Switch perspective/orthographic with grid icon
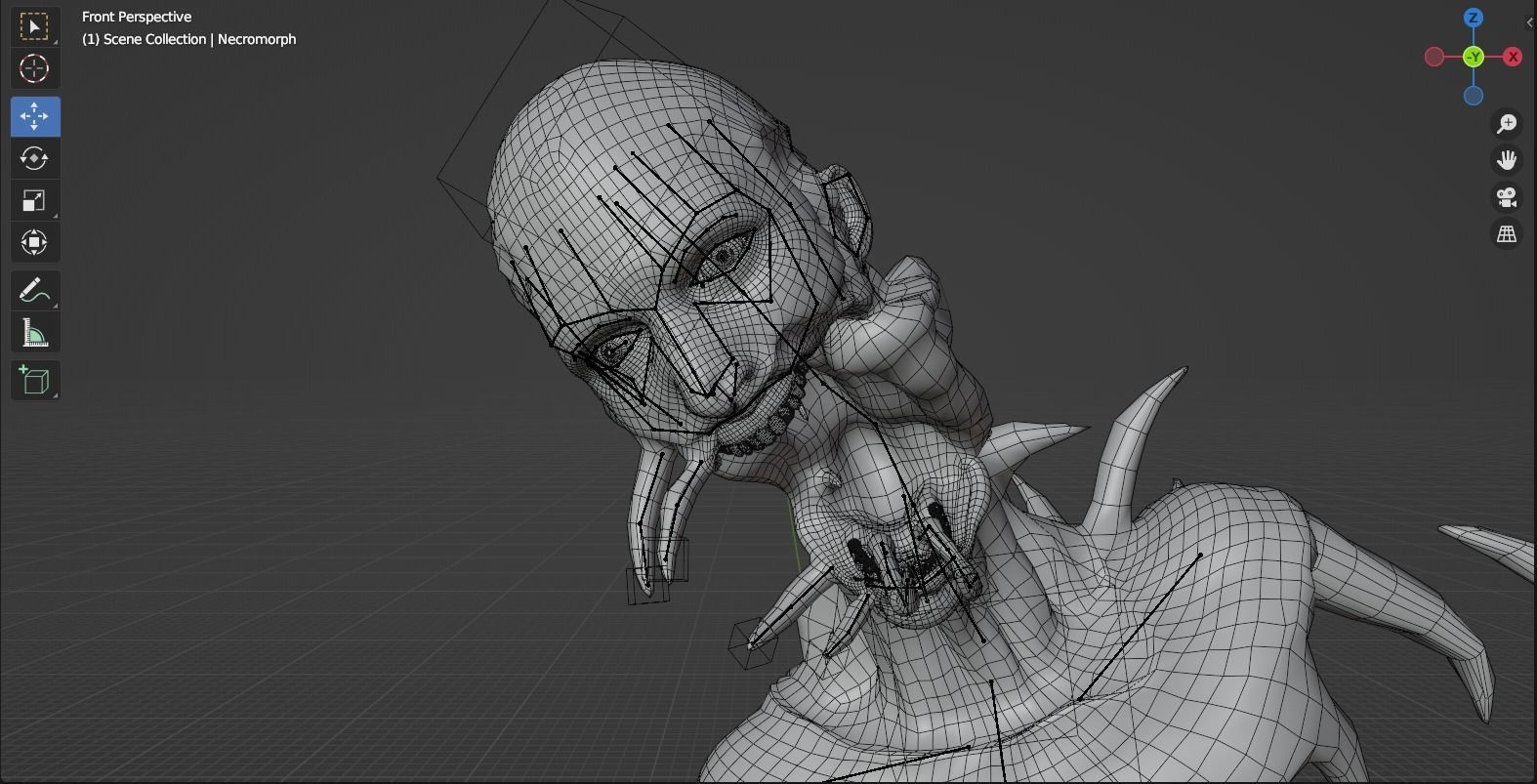This screenshot has height=784, width=1537. 1507,234
